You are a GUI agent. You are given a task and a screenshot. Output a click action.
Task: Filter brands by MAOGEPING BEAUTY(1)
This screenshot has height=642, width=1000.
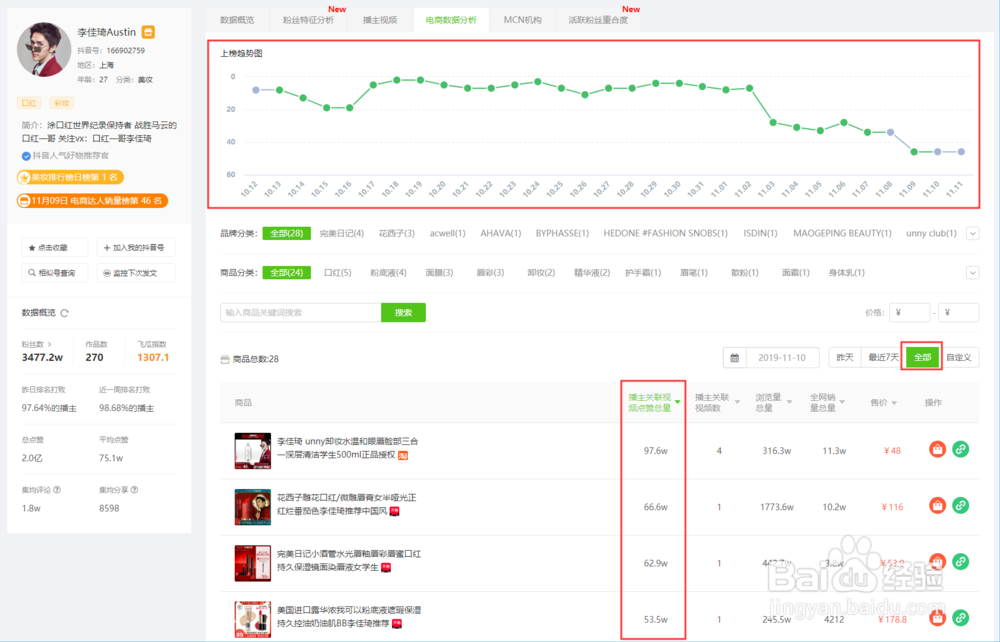[842, 233]
